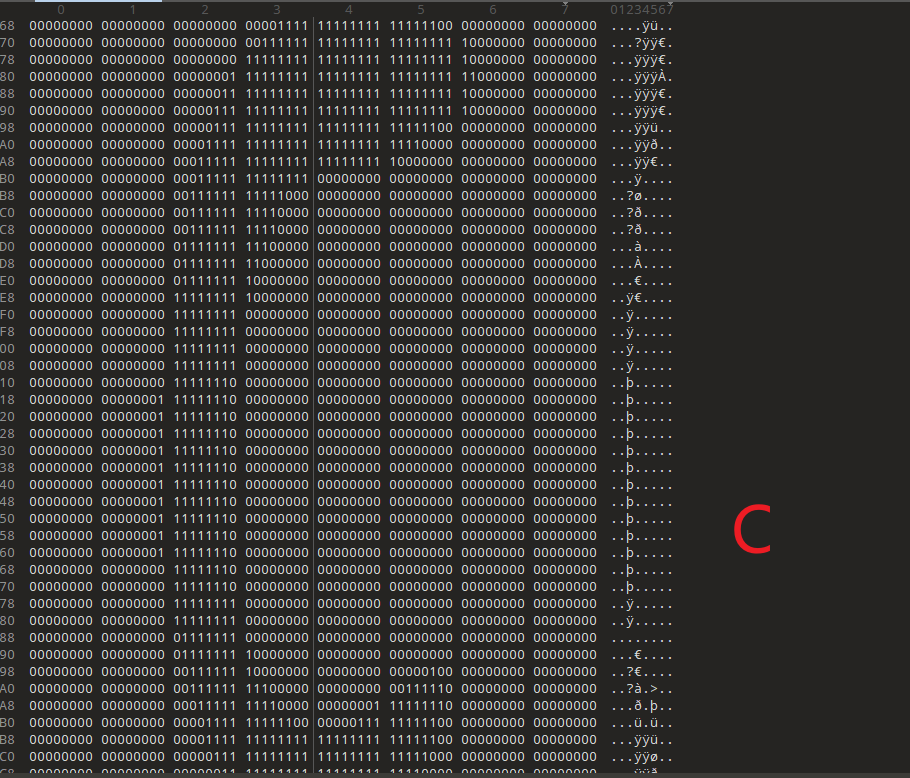Select row offset 10
This screenshot has width=910, height=778.
(x=8, y=383)
